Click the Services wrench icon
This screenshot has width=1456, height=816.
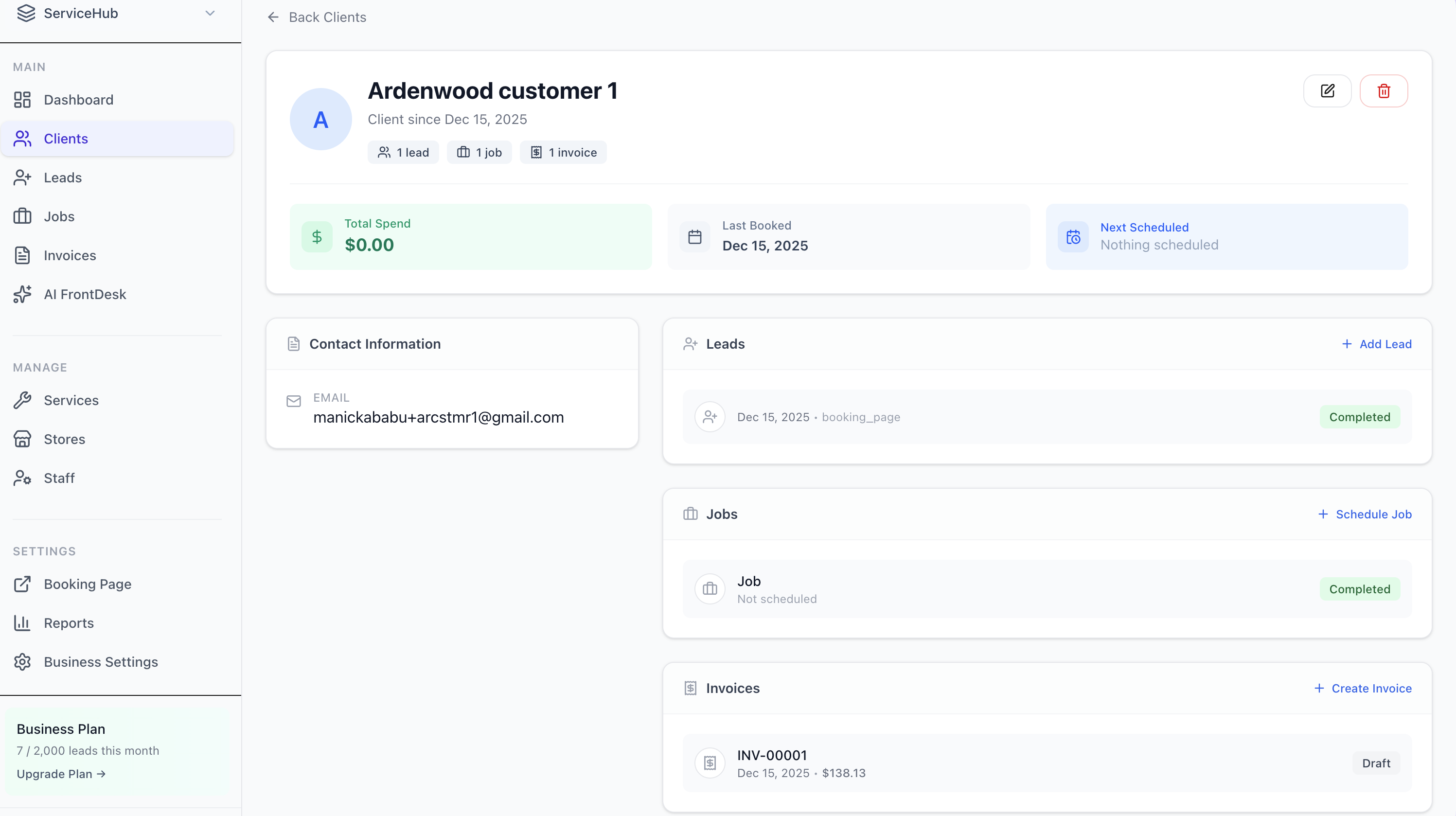click(x=22, y=400)
